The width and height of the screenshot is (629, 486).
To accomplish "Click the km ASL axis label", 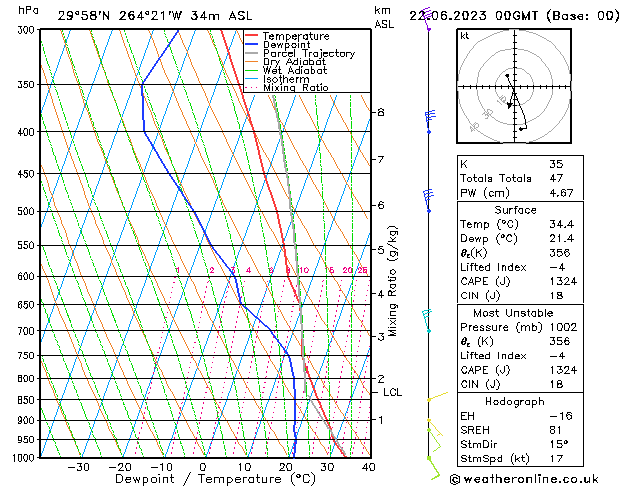I will 384,17.
